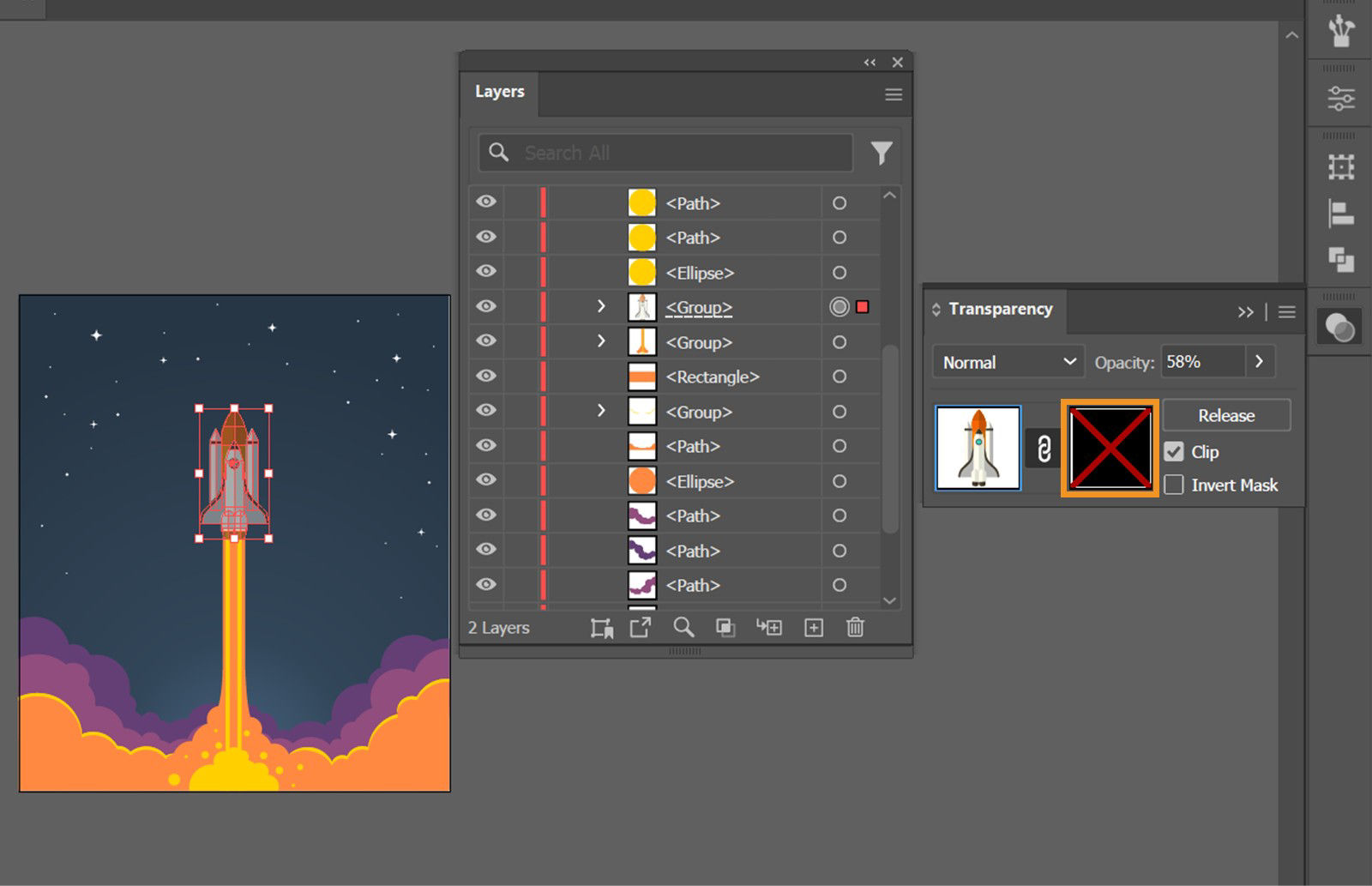Screen dimensions: 1372x886
Task: Enable the Invert Mask checkbox
Action: point(1174,484)
